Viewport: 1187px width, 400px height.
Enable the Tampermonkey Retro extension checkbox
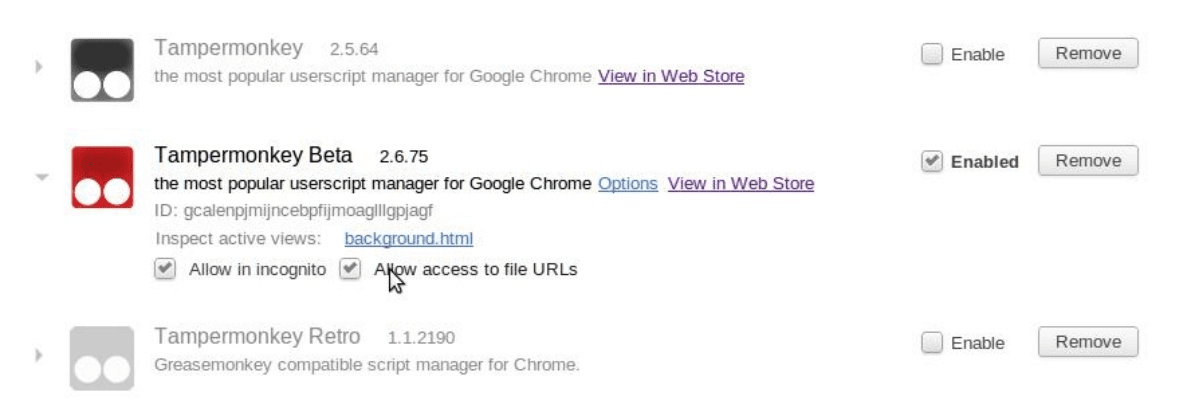click(932, 343)
